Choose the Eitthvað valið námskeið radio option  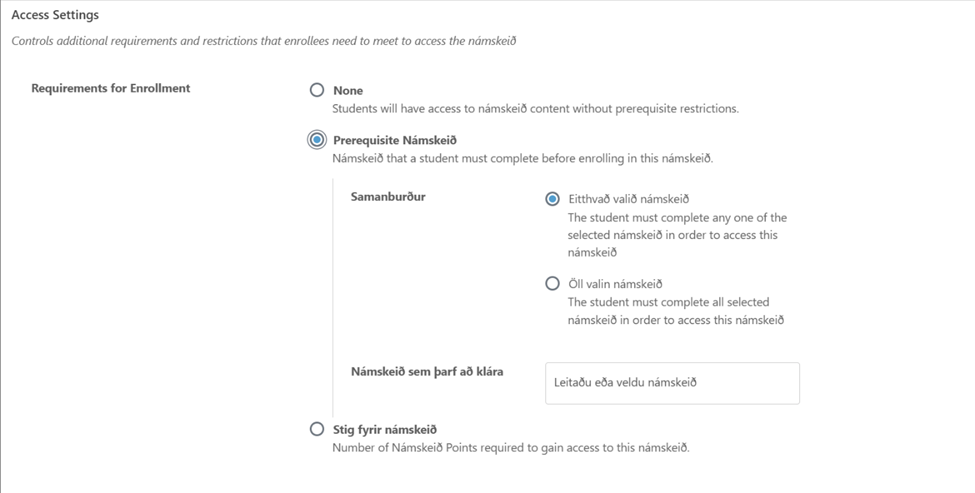552,199
